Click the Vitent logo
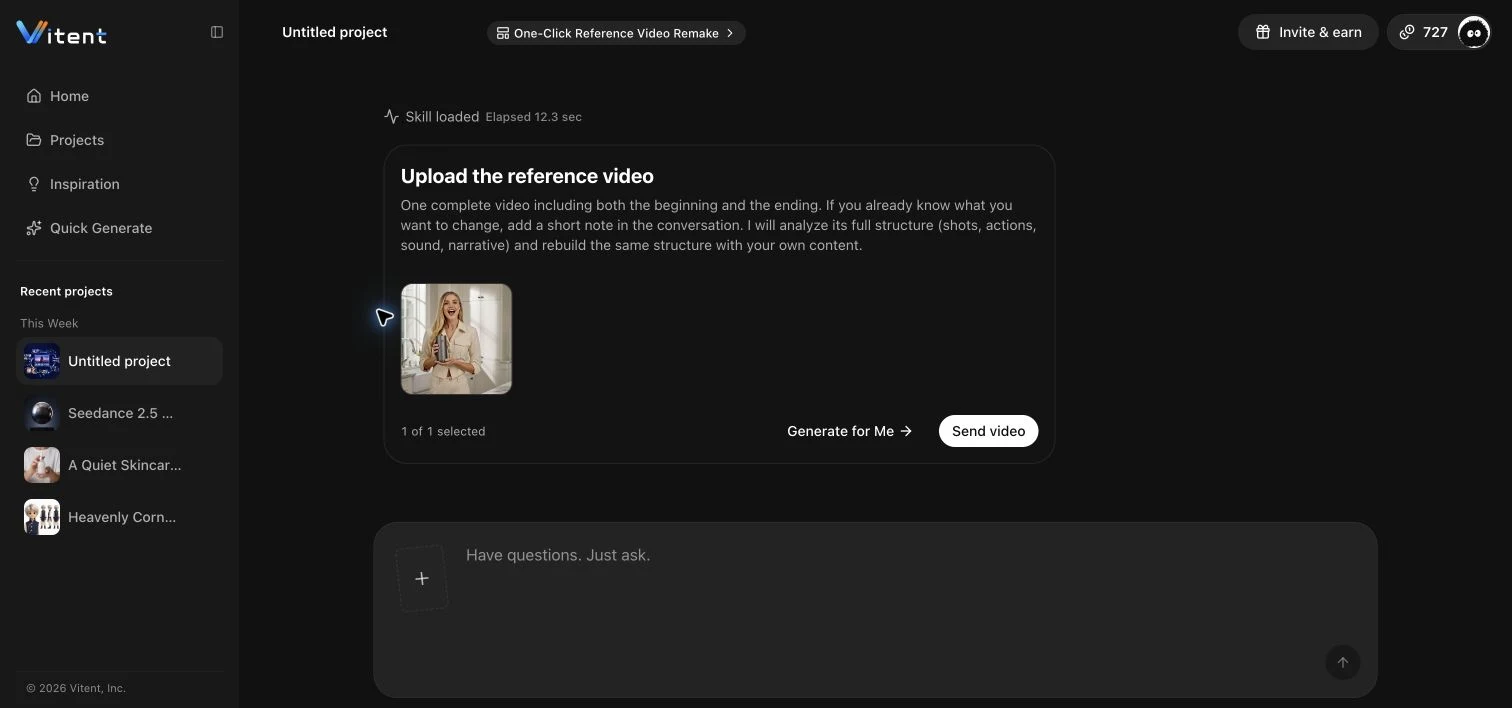This screenshot has width=1512, height=708. click(61, 33)
